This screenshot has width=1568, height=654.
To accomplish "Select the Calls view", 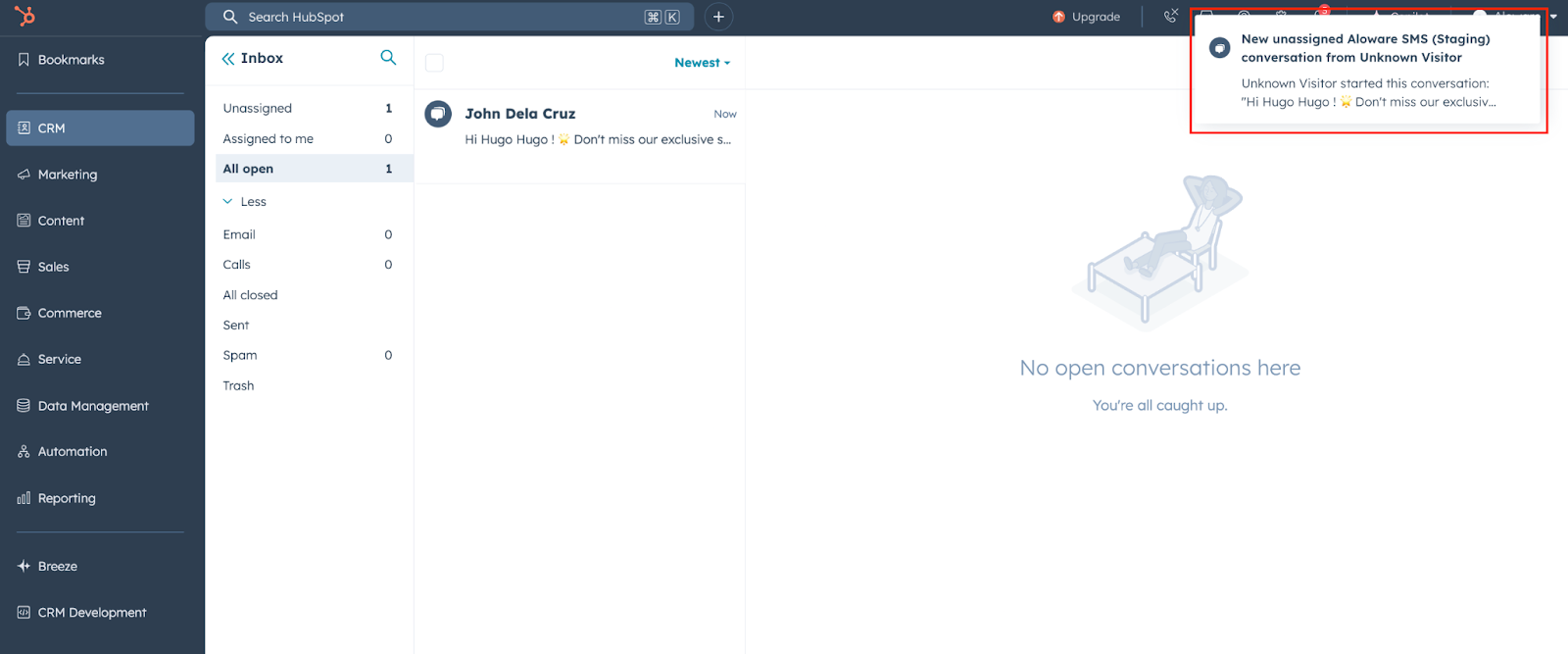I will (315, 265).
